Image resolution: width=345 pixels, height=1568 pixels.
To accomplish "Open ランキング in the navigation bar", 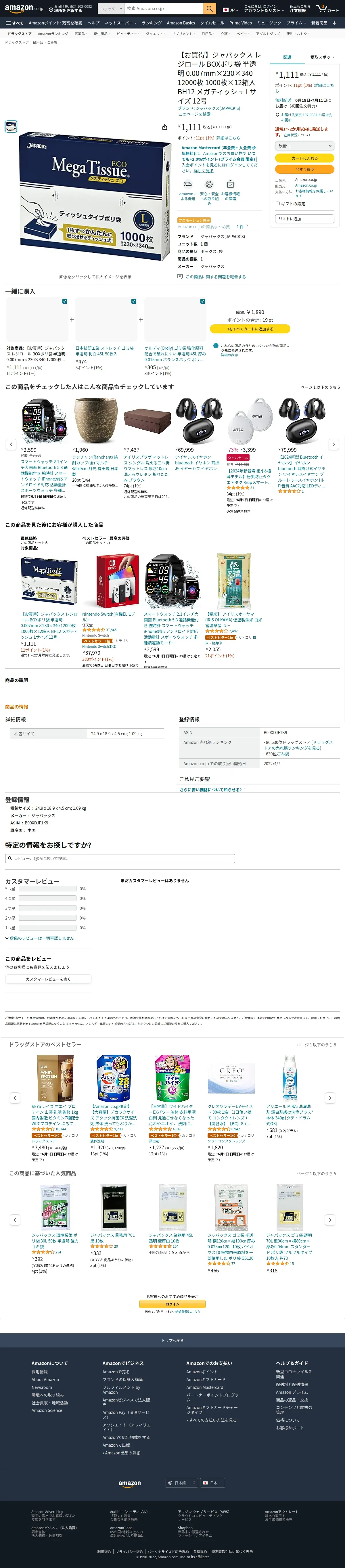I will [x=152, y=23].
